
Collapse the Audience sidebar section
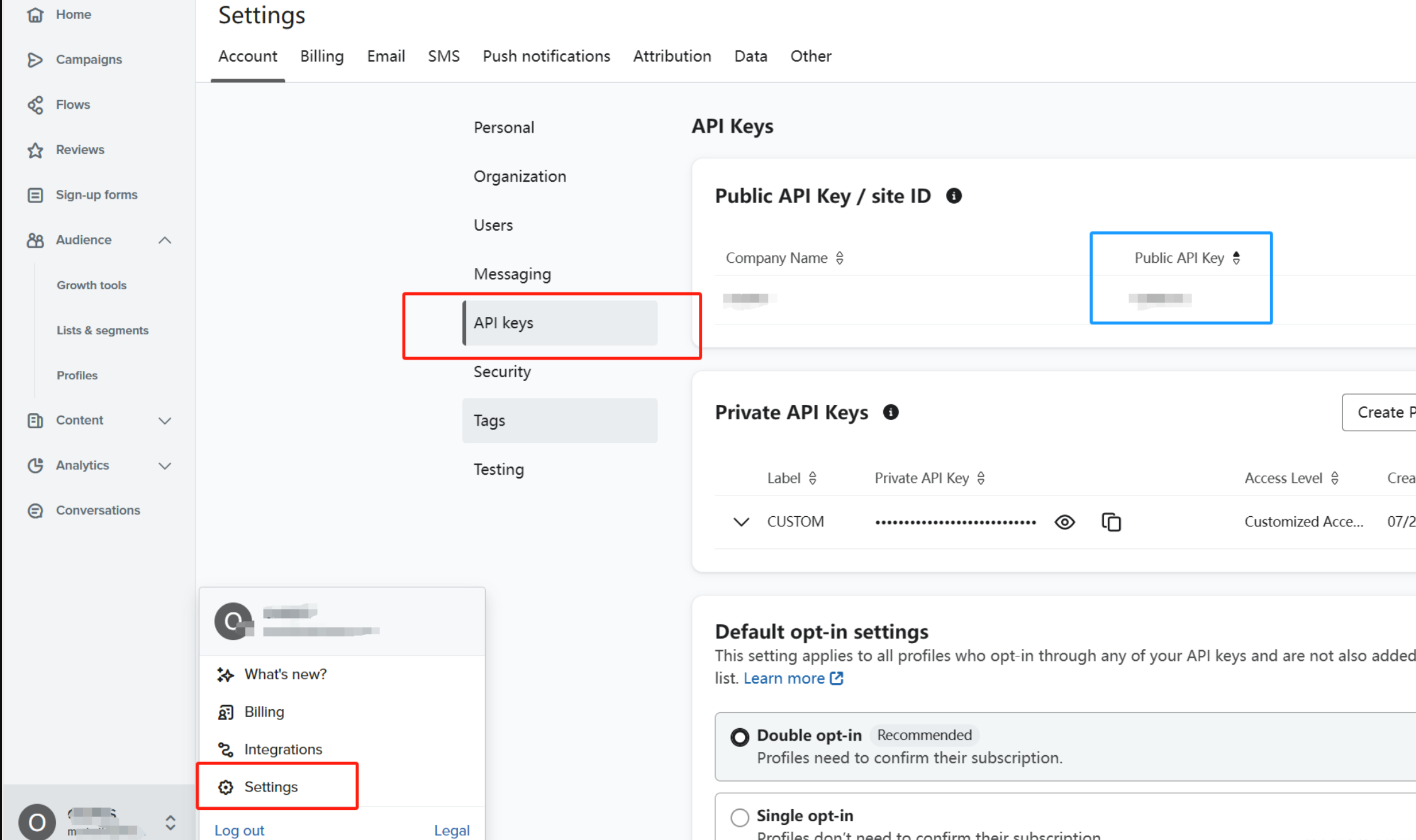click(165, 240)
